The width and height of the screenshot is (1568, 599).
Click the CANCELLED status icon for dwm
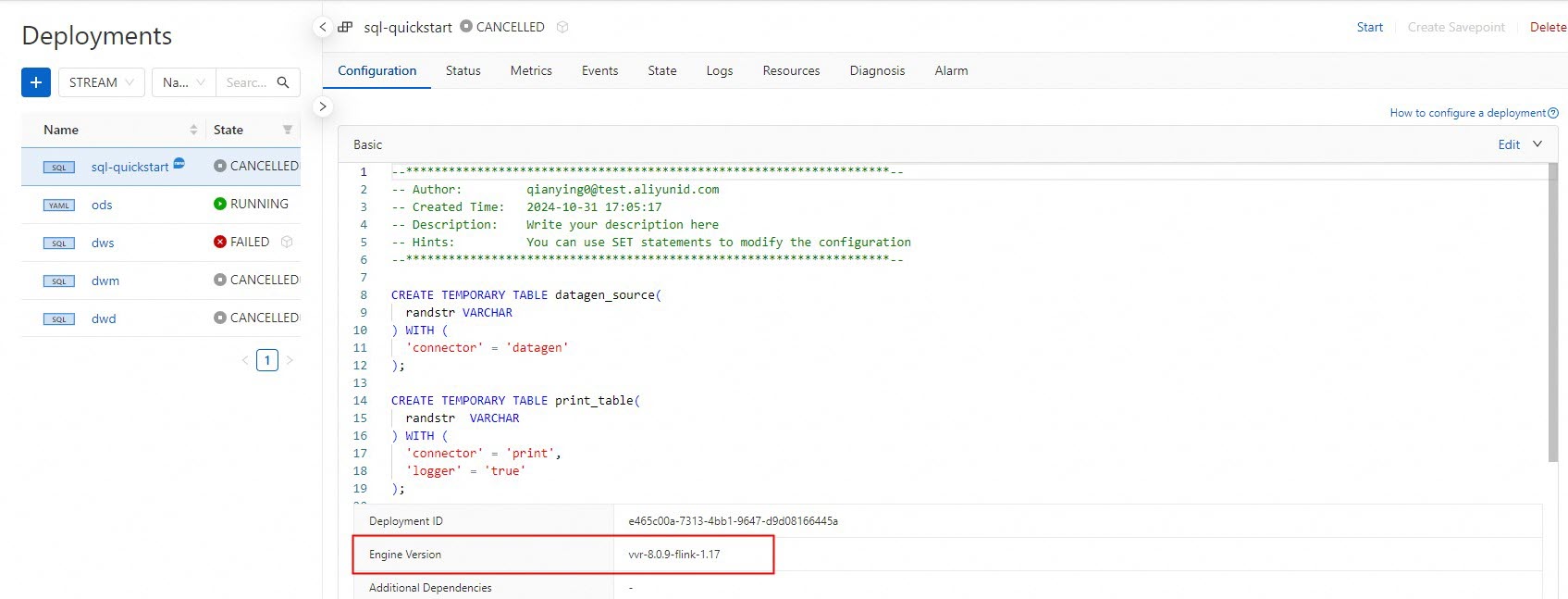220,280
